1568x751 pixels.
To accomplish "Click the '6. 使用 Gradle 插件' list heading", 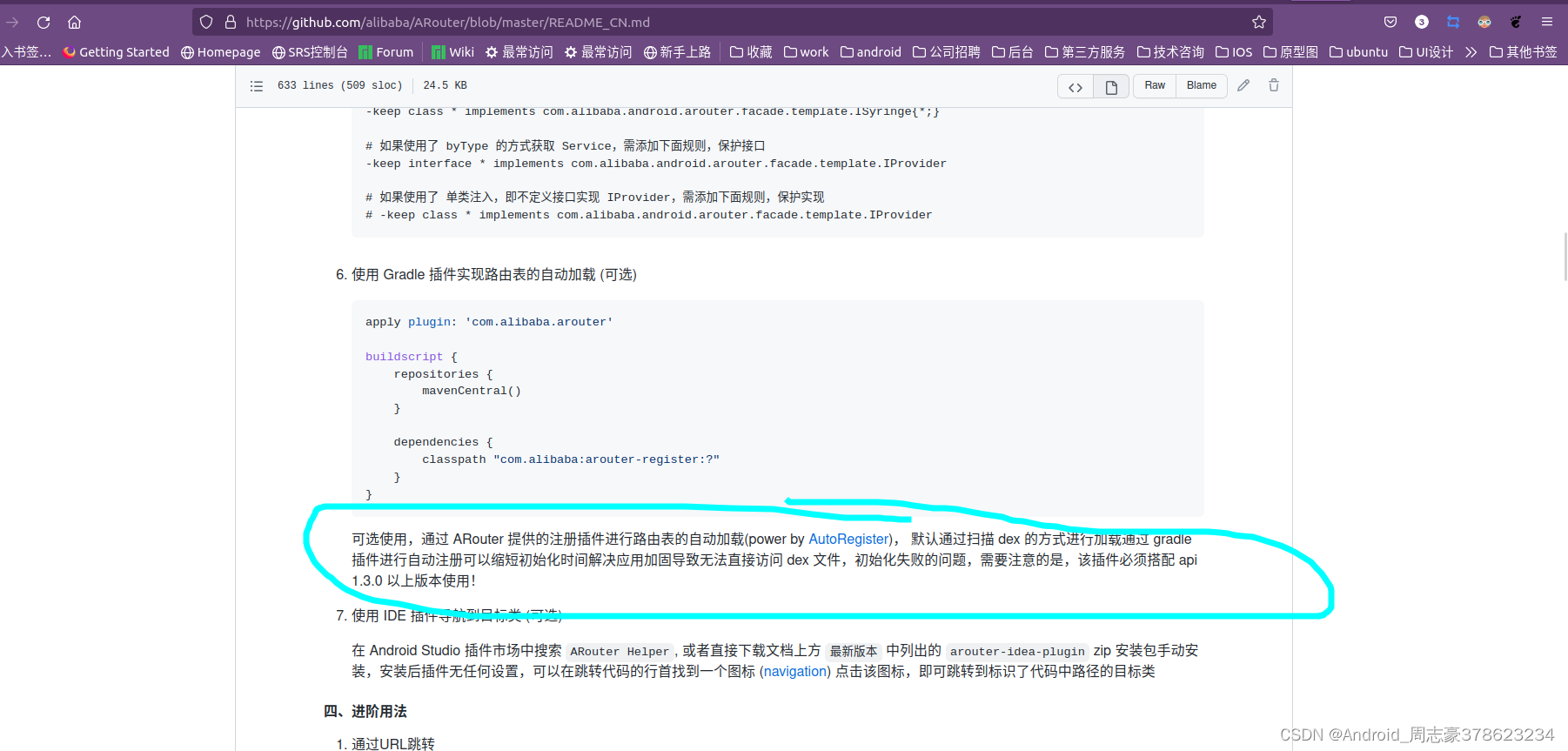I will [x=486, y=275].
